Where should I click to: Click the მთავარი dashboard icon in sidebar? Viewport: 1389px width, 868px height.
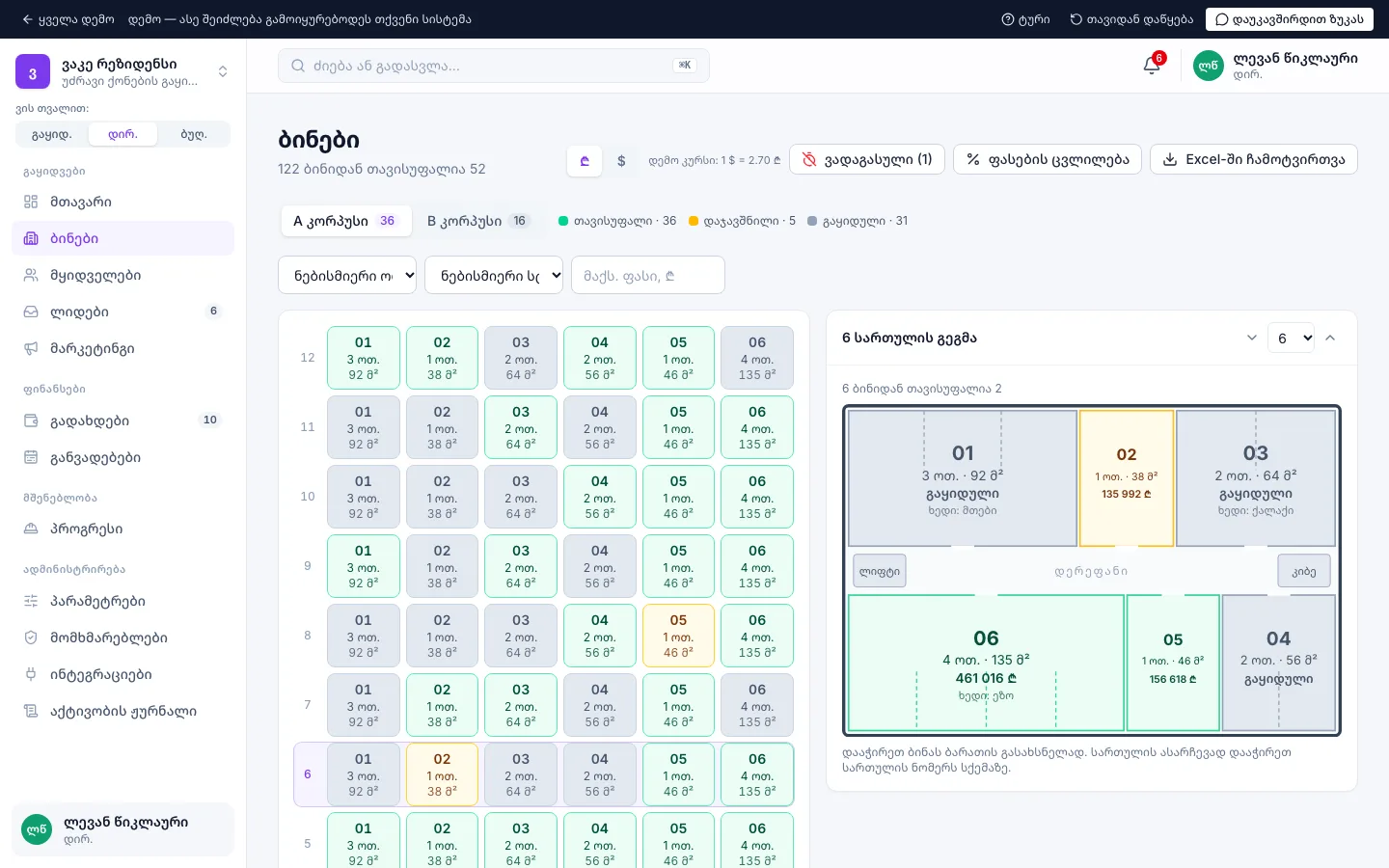click(x=31, y=202)
